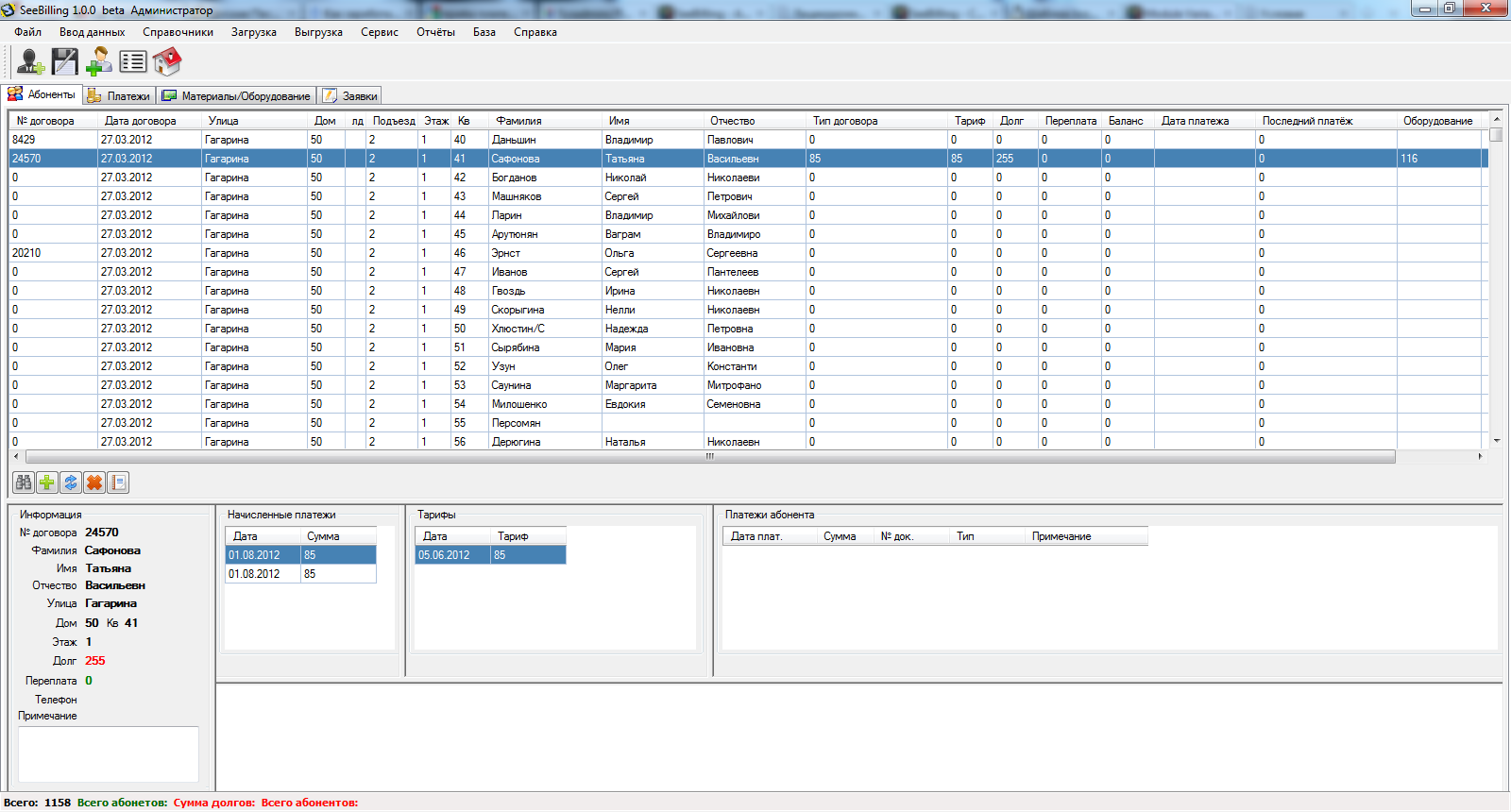
Task: Open the Файл menu
Action: coord(27,32)
